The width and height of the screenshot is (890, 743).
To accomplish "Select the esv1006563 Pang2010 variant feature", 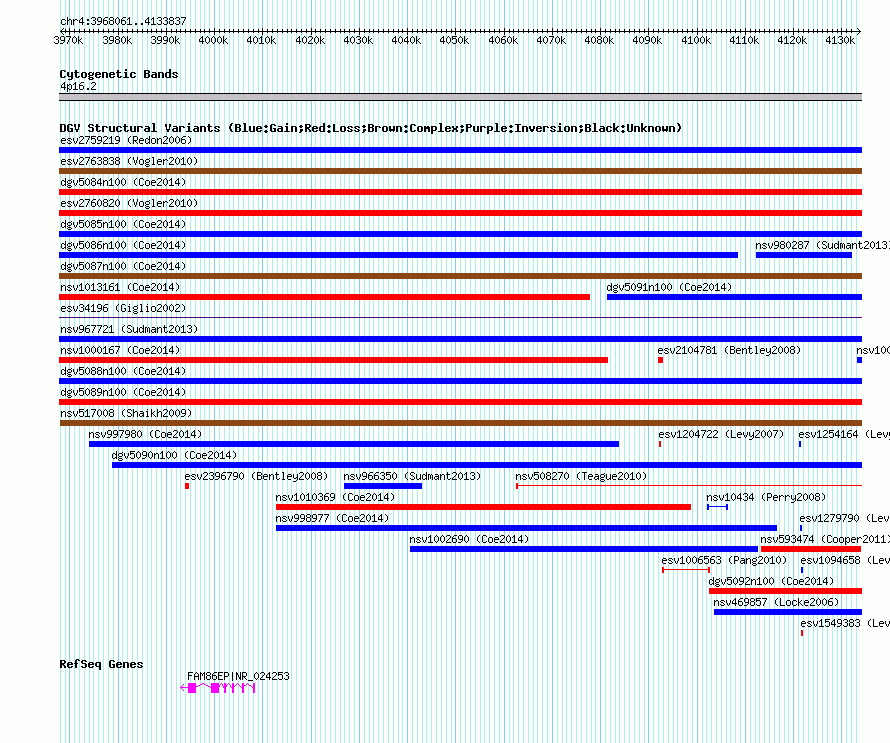I will 685,570.
